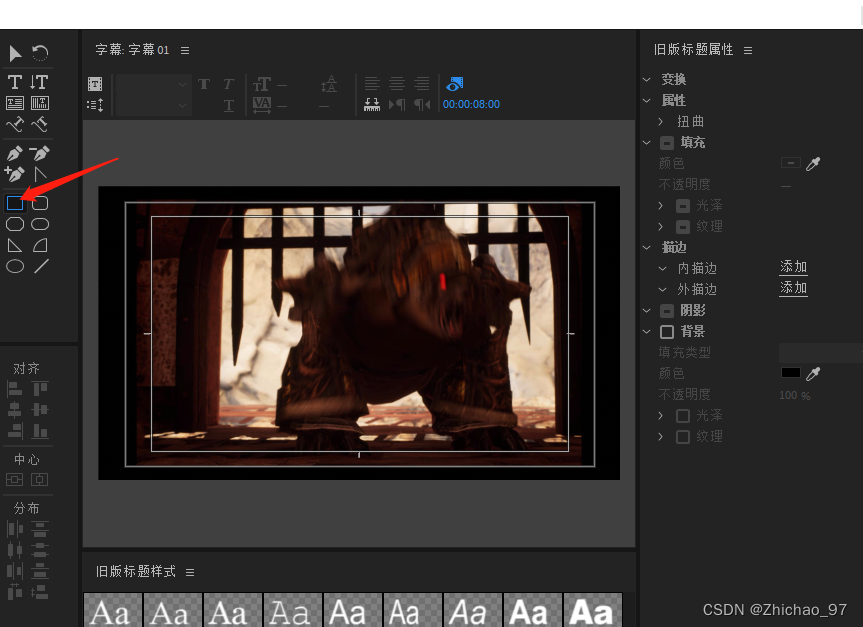This screenshot has width=863, height=627.
Task: Open the font style dropdown
Action: point(154,105)
